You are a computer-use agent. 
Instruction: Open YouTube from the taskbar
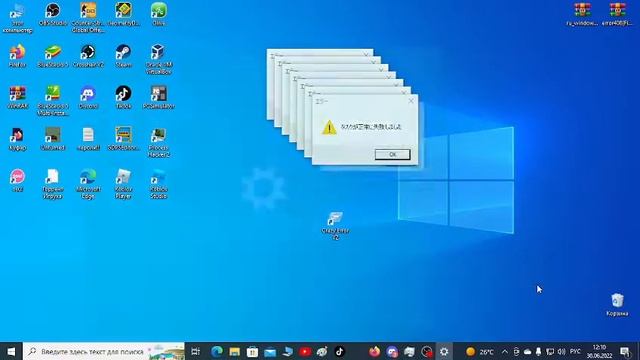(x=305, y=351)
